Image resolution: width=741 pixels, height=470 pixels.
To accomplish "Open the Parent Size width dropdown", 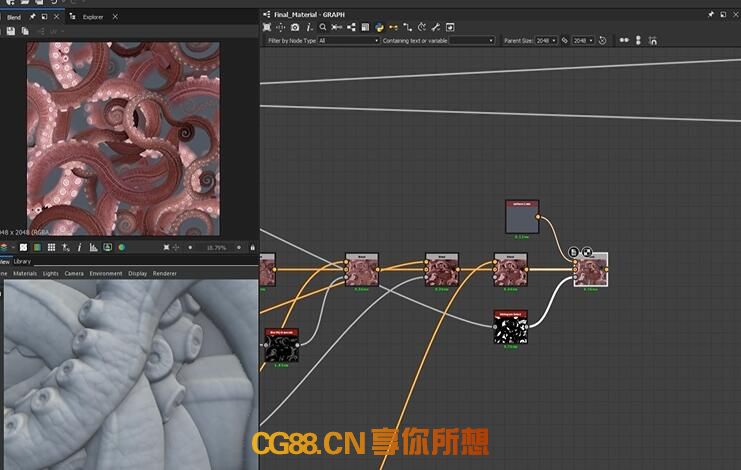I will coord(546,41).
